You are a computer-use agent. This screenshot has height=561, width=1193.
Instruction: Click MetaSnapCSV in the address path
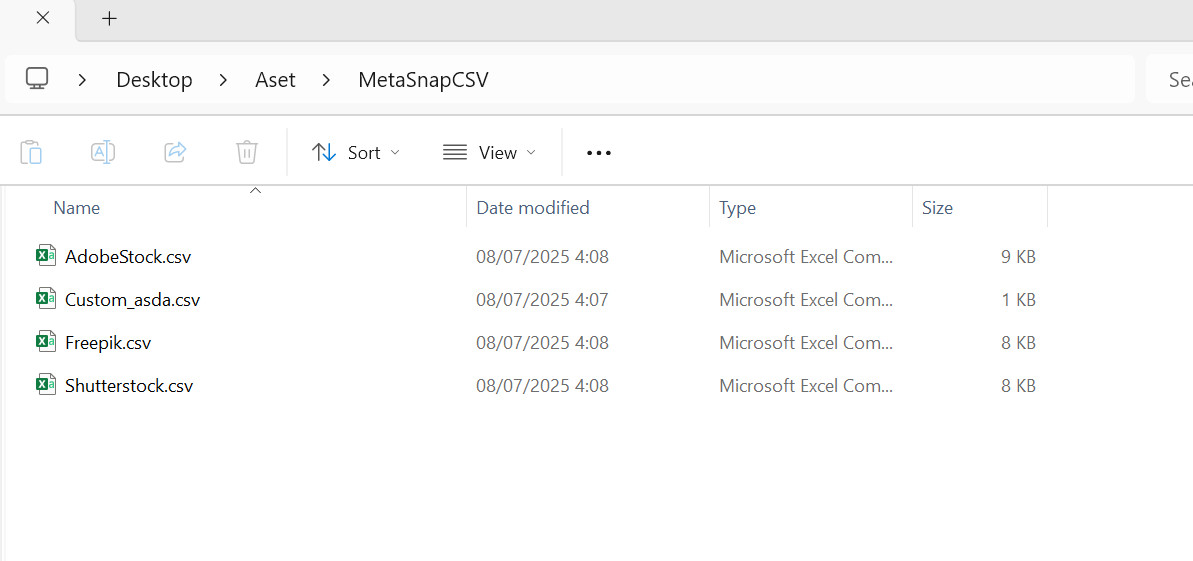pos(423,79)
